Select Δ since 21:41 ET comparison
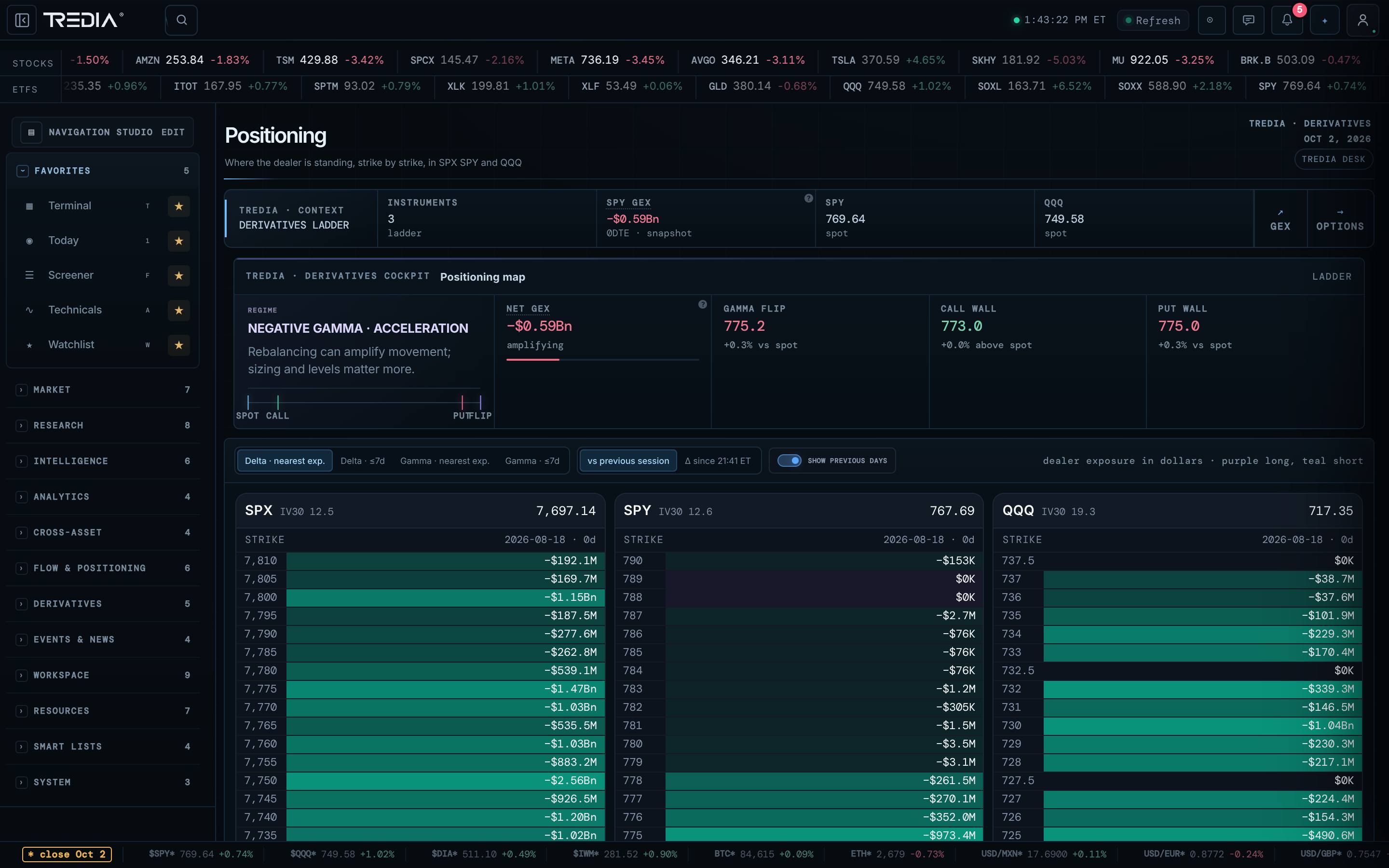1389x868 pixels. click(x=718, y=461)
